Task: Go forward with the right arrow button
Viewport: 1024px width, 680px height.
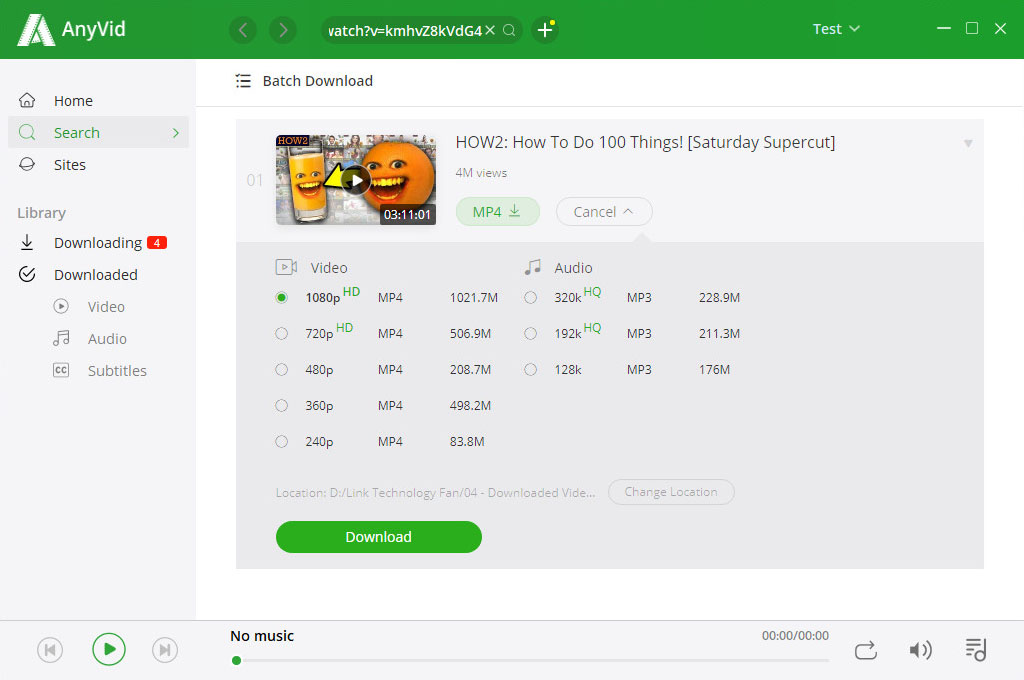Action: (283, 30)
